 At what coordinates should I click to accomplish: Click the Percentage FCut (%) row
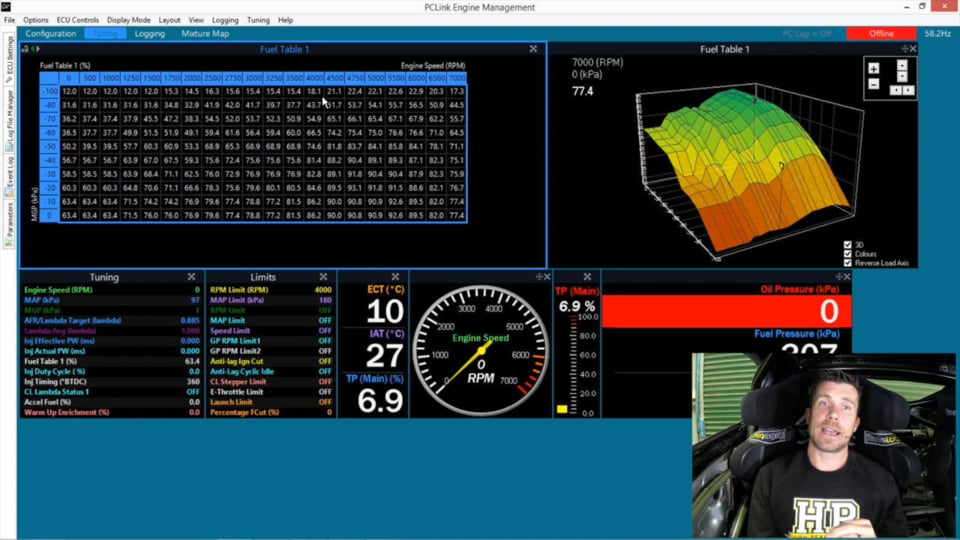click(x=271, y=413)
